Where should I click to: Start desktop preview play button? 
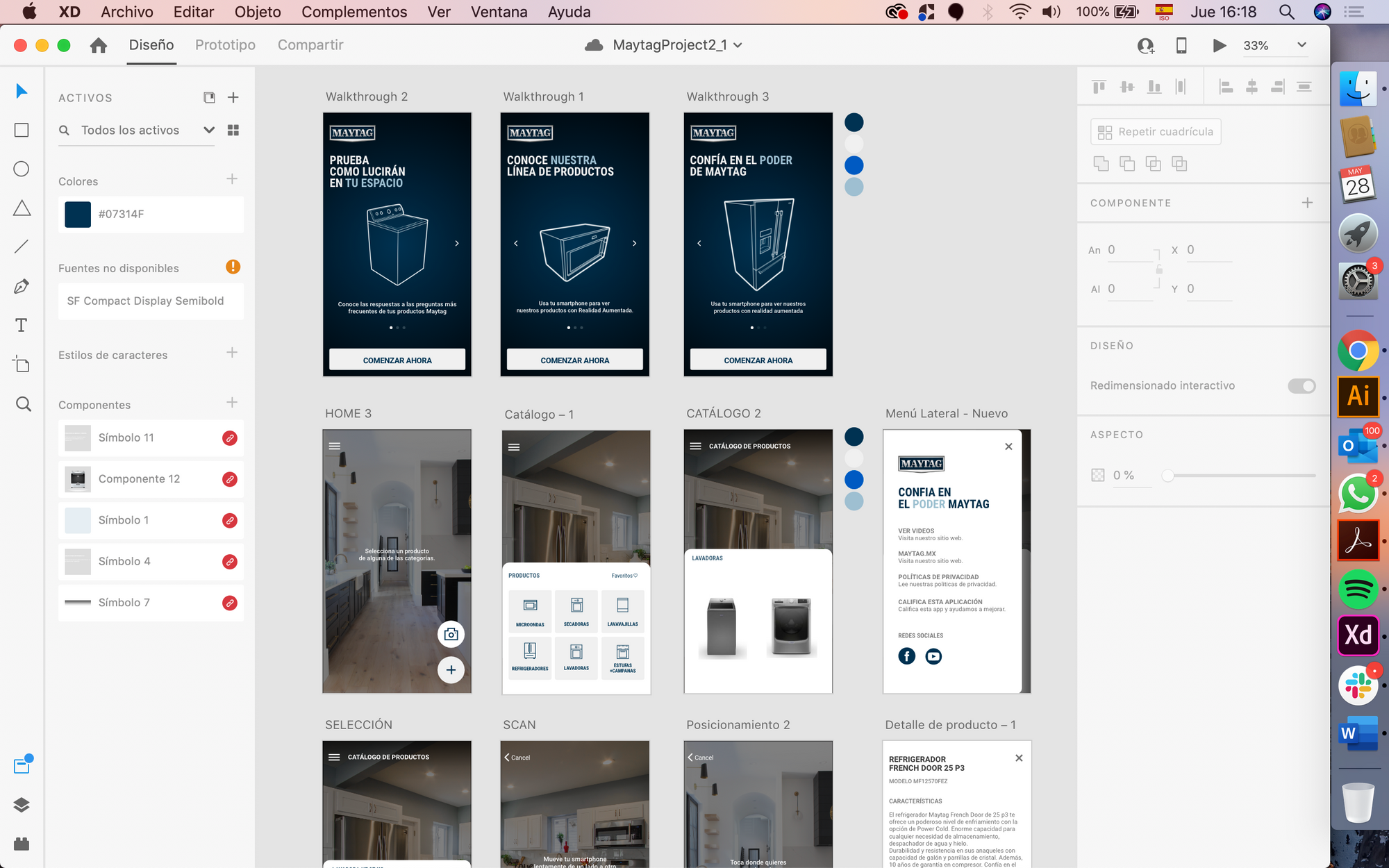pos(1219,45)
